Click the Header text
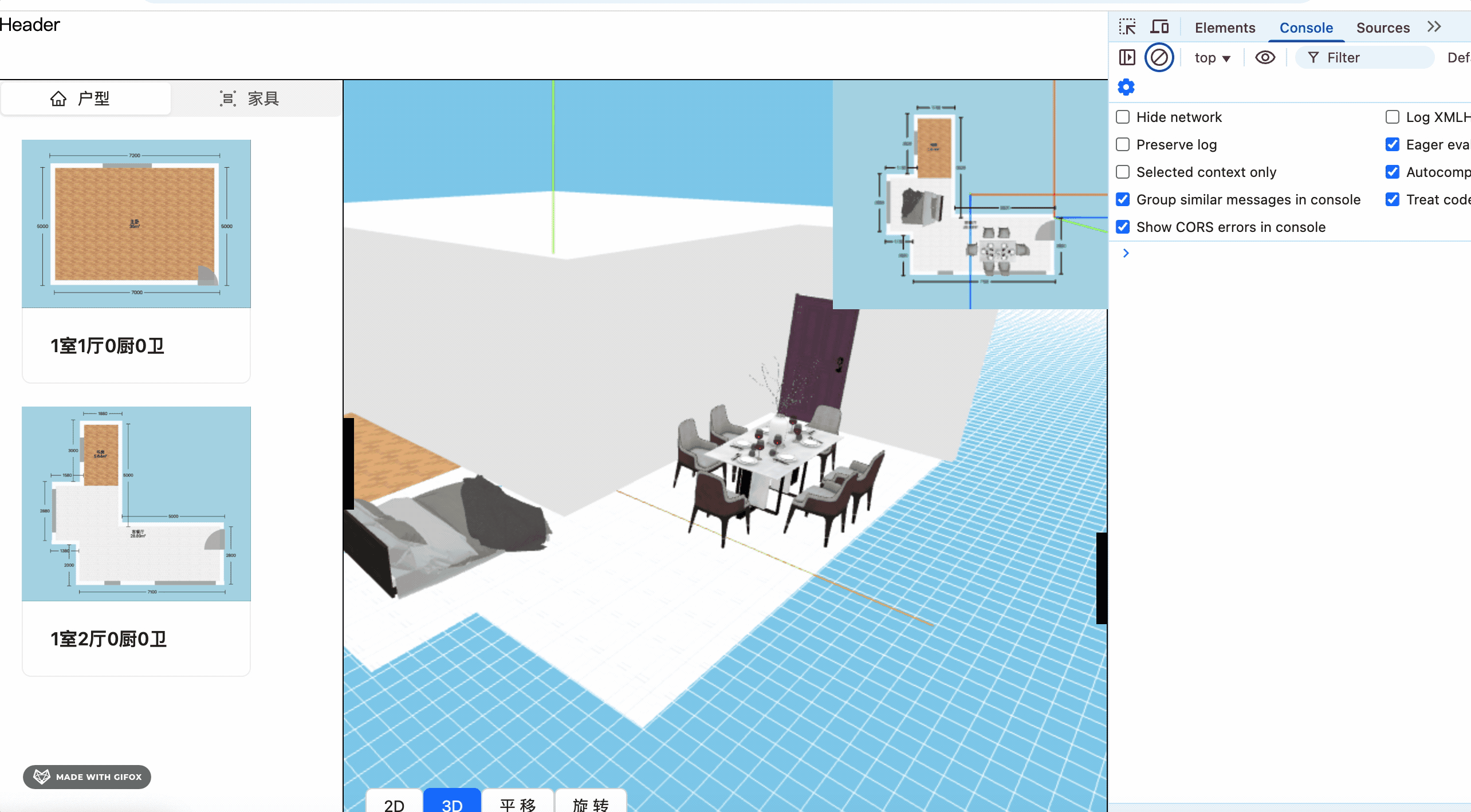 (30, 25)
